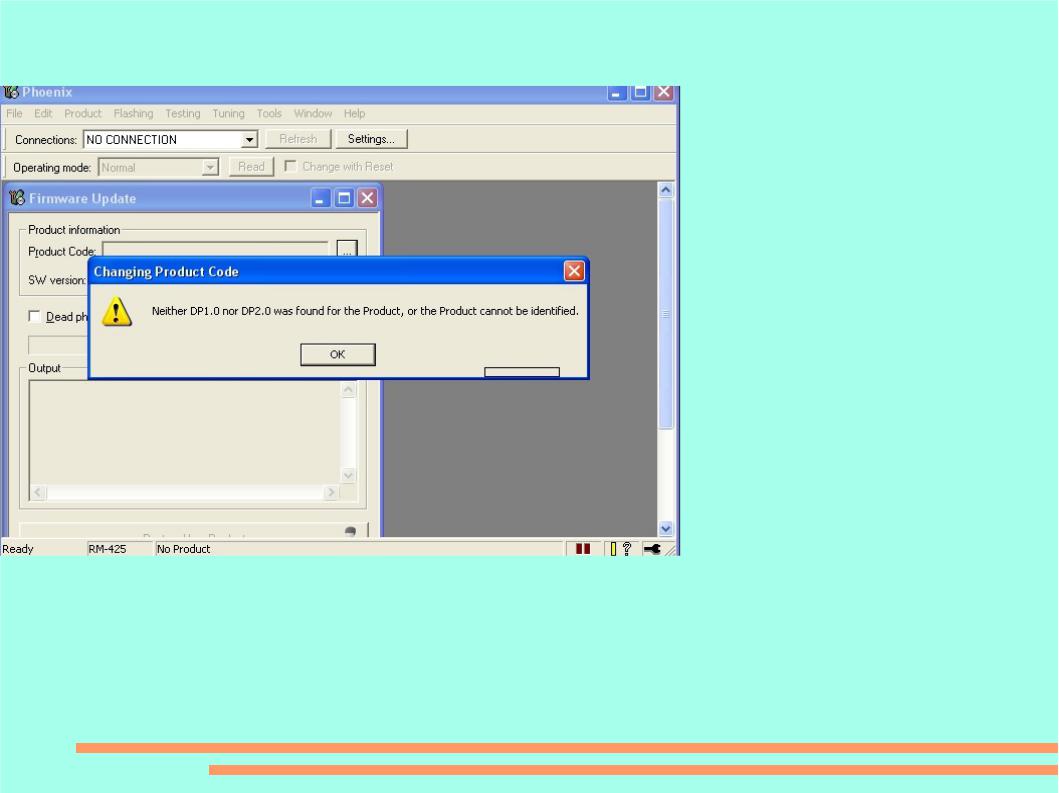Expand the Connections dropdown
This screenshot has width=1059, height=793.
coord(249,140)
